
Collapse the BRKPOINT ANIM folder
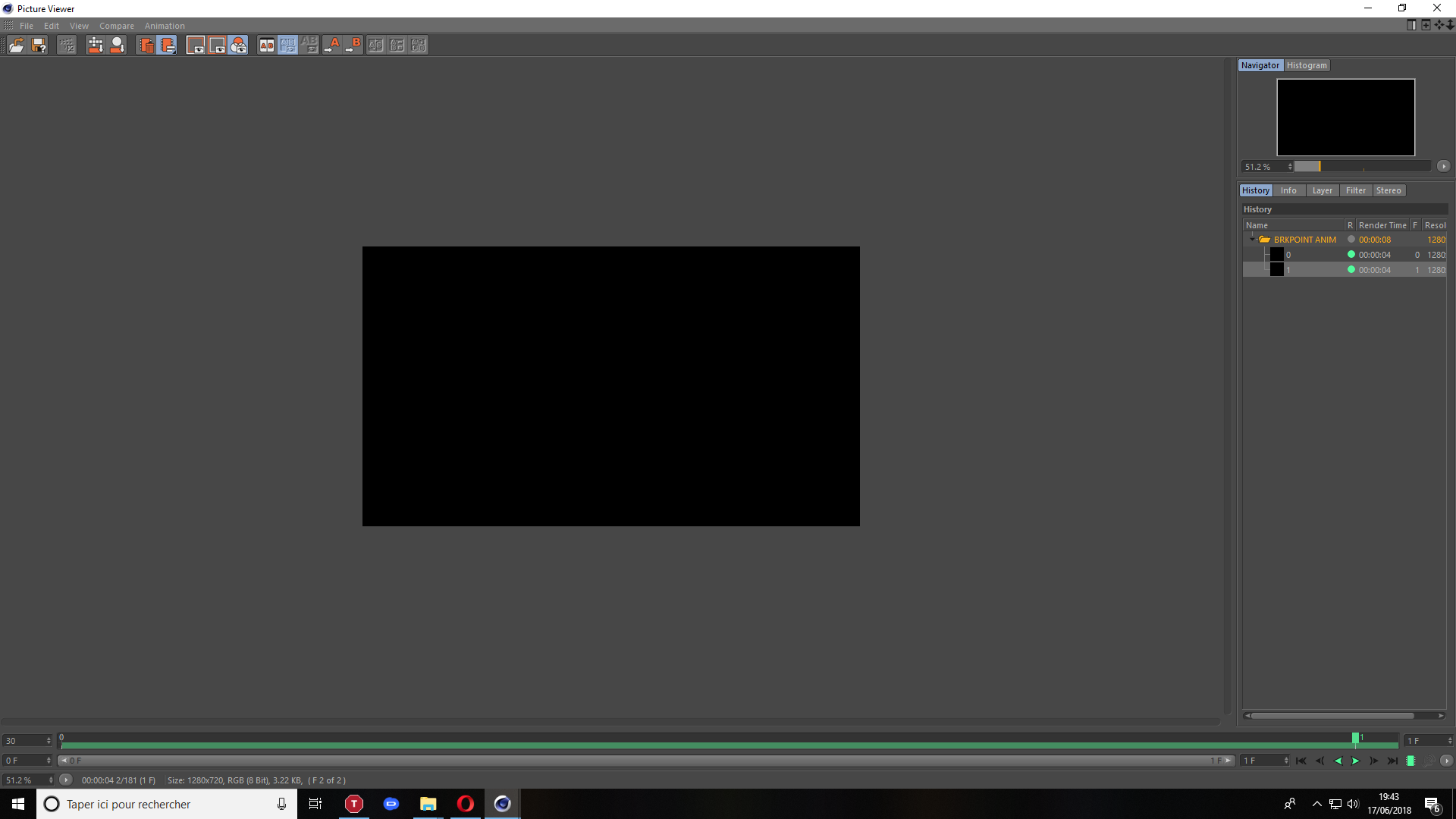[1252, 240]
